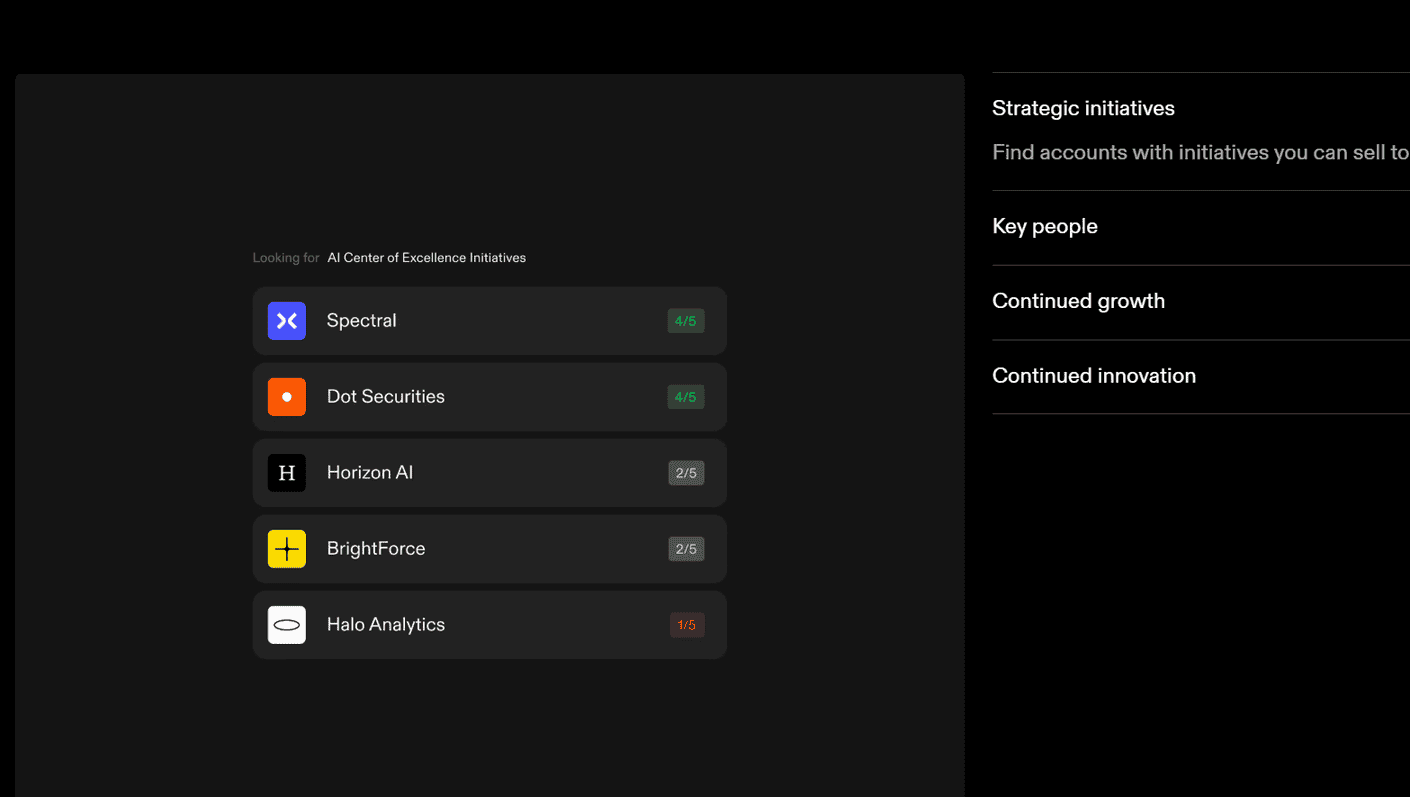Click Spectral's green 4/5 score badge

coord(685,321)
